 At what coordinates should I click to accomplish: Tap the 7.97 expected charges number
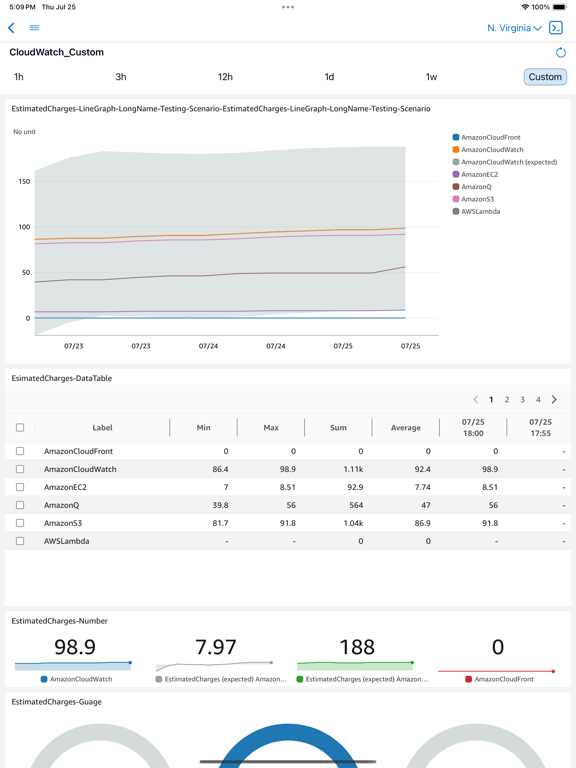pos(216,647)
